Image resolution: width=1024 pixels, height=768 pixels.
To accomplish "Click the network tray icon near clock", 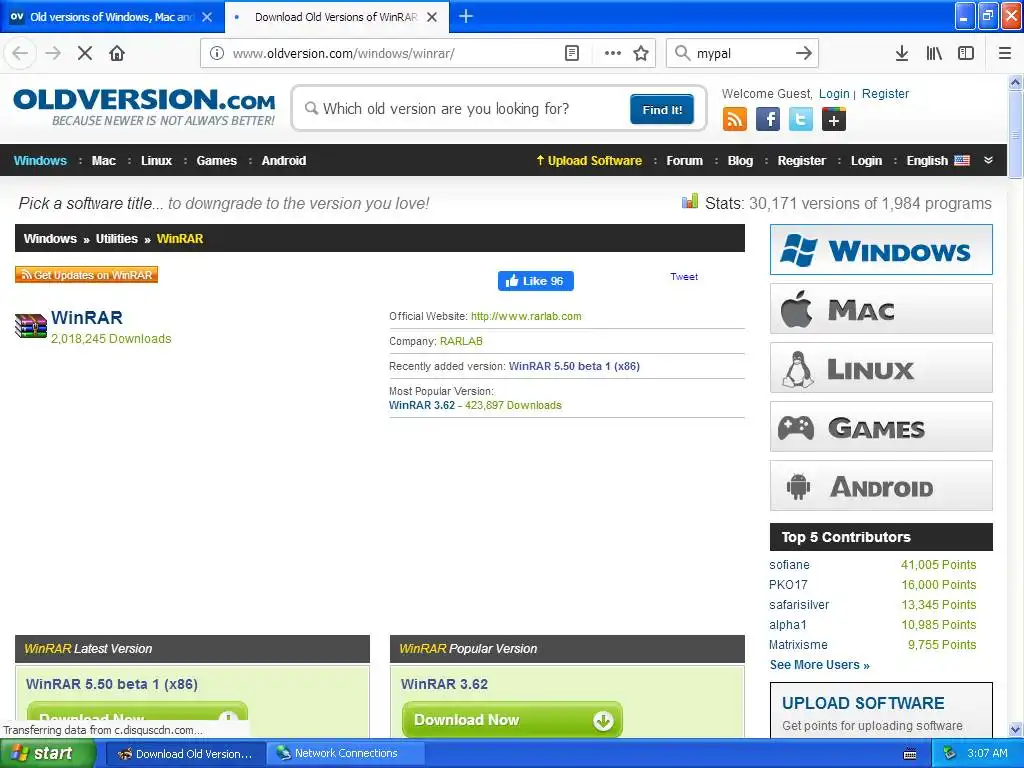I will click(949, 754).
